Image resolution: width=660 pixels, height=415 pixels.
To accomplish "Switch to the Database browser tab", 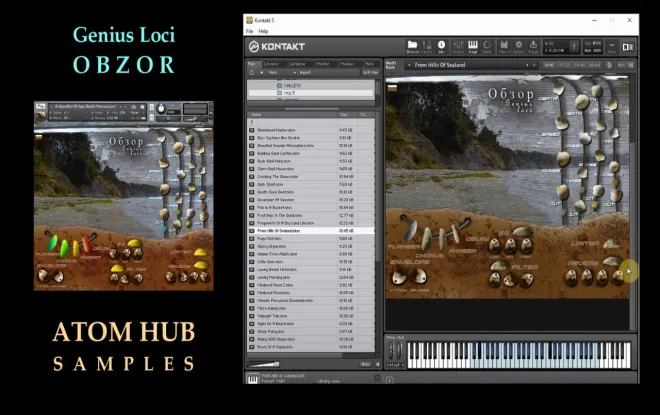I will pyautogui.click(x=297, y=64).
